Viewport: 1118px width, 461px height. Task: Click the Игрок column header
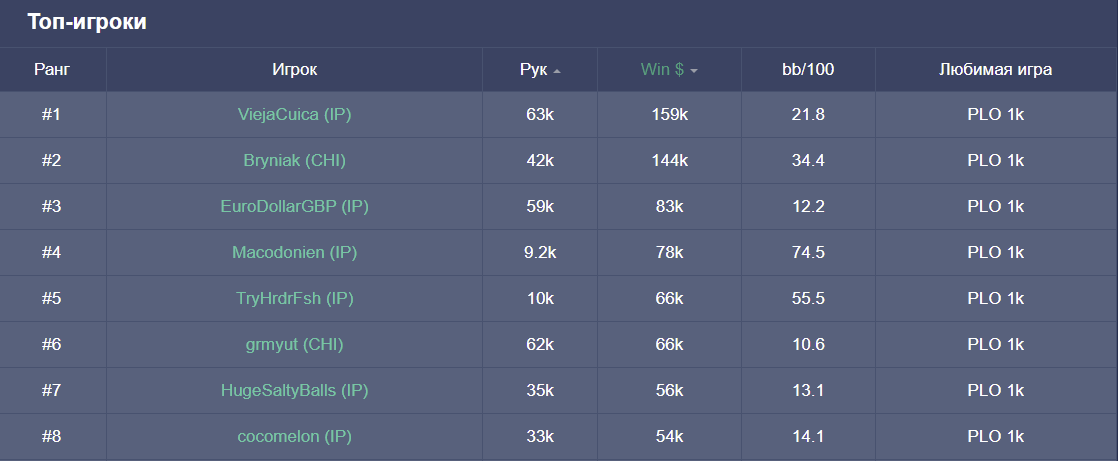[x=294, y=70]
